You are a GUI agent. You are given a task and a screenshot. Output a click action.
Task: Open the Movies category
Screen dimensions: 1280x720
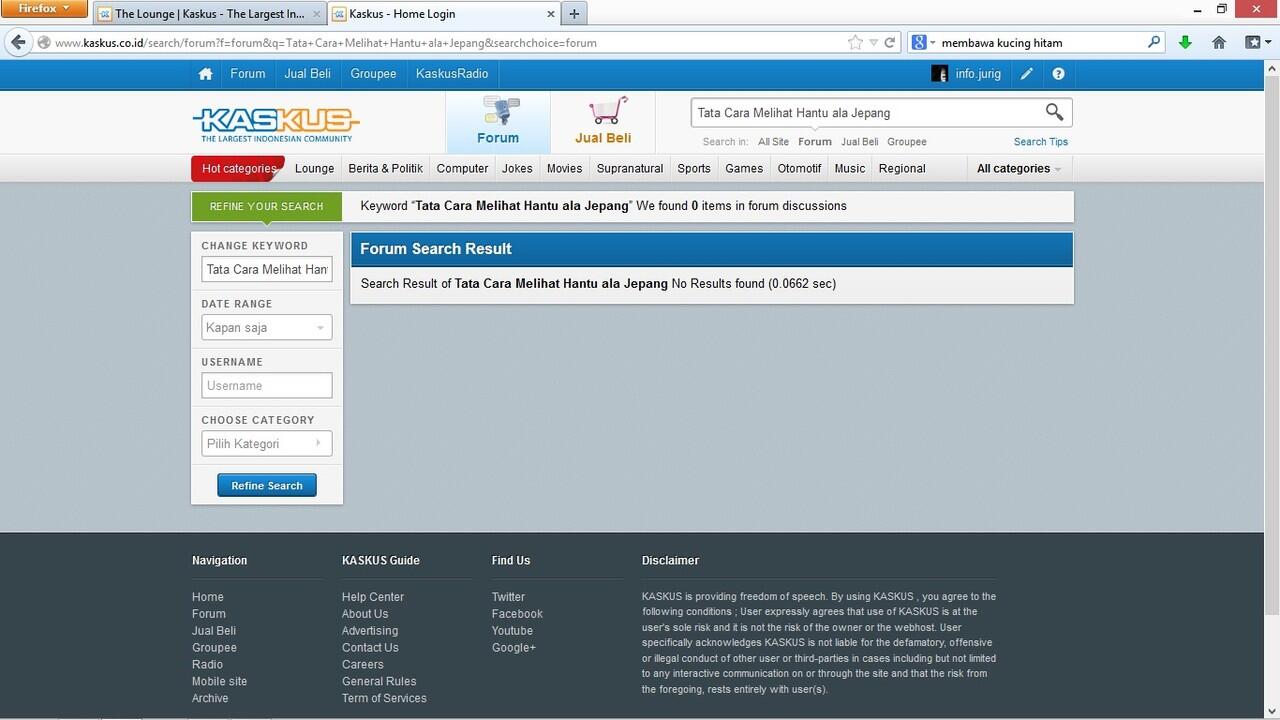point(564,169)
